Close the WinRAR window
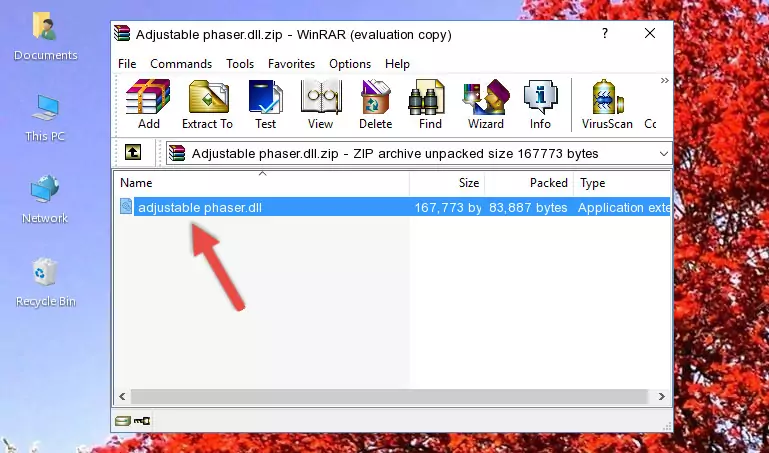Screen dimensions: 769x453 (650, 33)
